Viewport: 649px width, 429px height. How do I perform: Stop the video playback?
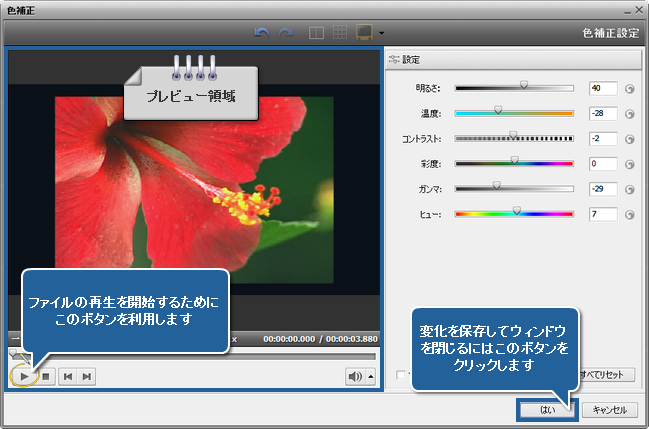(x=46, y=376)
